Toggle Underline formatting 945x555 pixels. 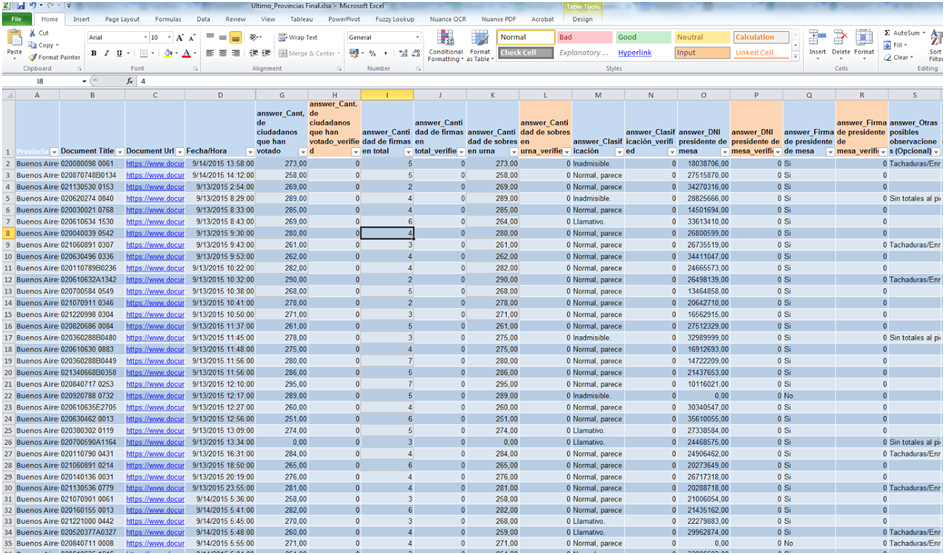(x=119, y=53)
